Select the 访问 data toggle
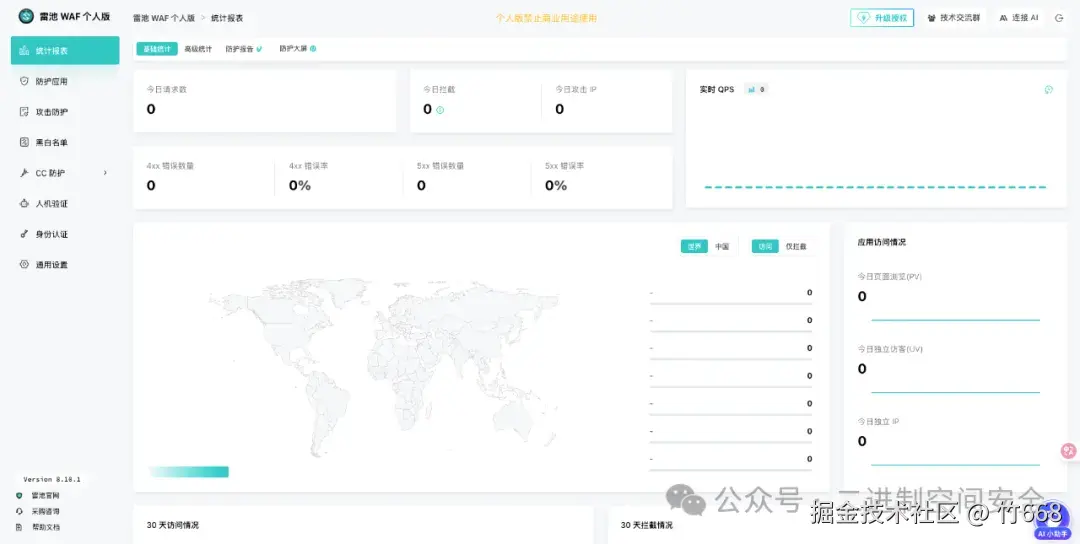The height and width of the screenshot is (544, 1080). pos(765,247)
